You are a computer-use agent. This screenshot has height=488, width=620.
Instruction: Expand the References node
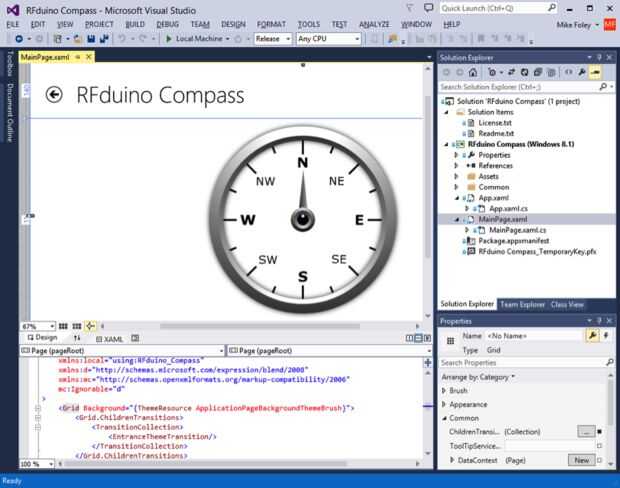pyautogui.click(x=456, y=166)
